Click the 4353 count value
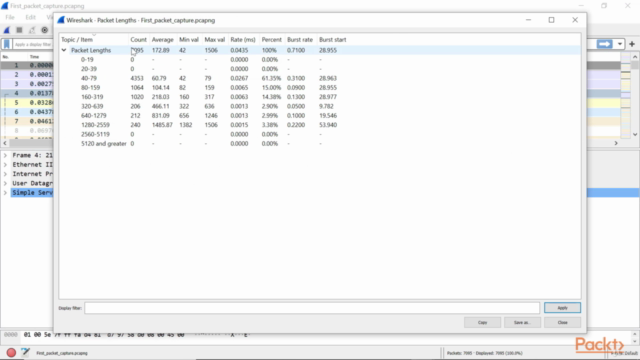Screen dimensions: 640x360 pyautogui.click(x=137, y=78)
